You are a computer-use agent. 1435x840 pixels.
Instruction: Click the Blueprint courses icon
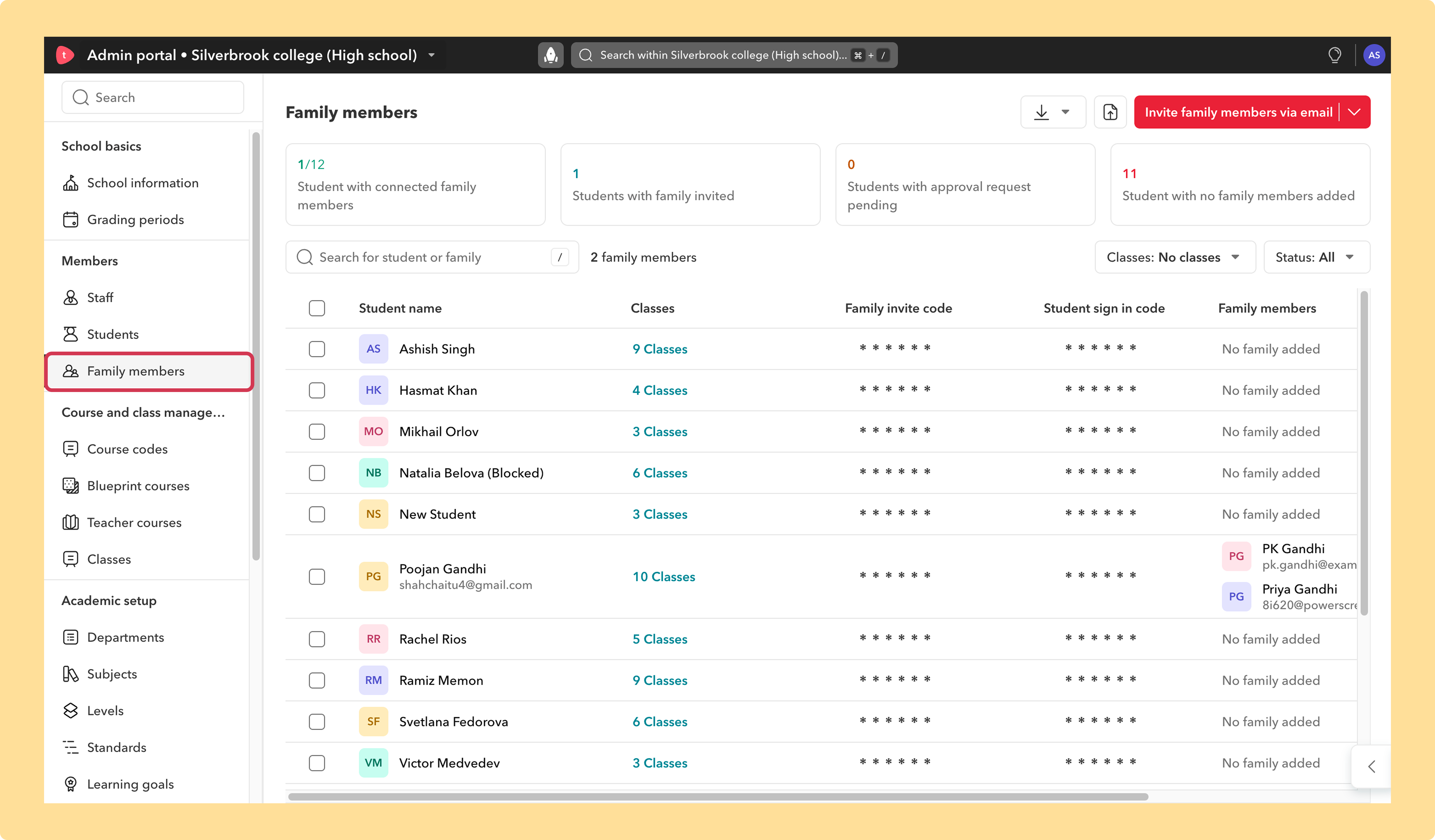coord(71,486)
